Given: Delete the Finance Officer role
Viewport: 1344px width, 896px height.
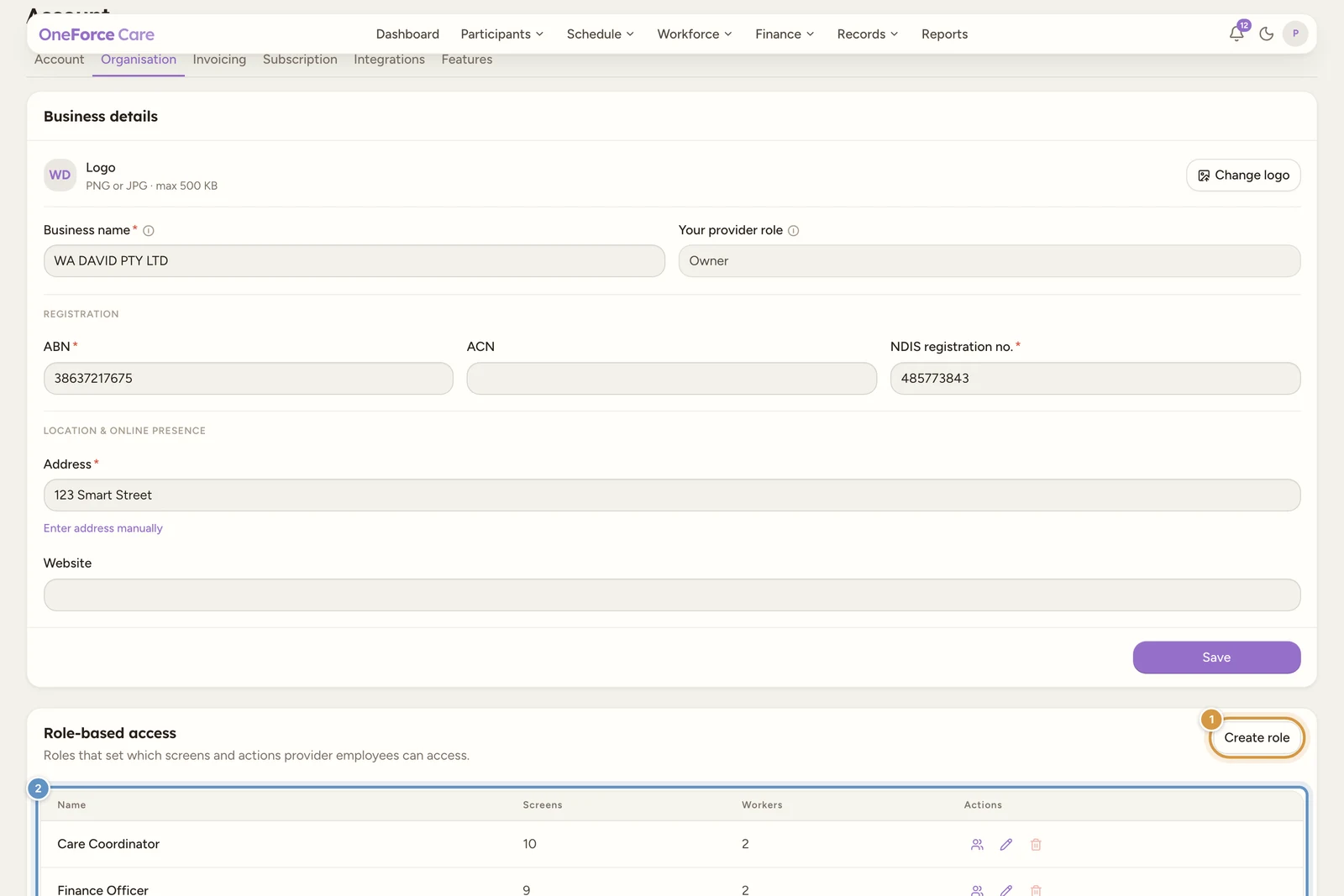Looking at the screenshot, I should (x=1036, y=890).
